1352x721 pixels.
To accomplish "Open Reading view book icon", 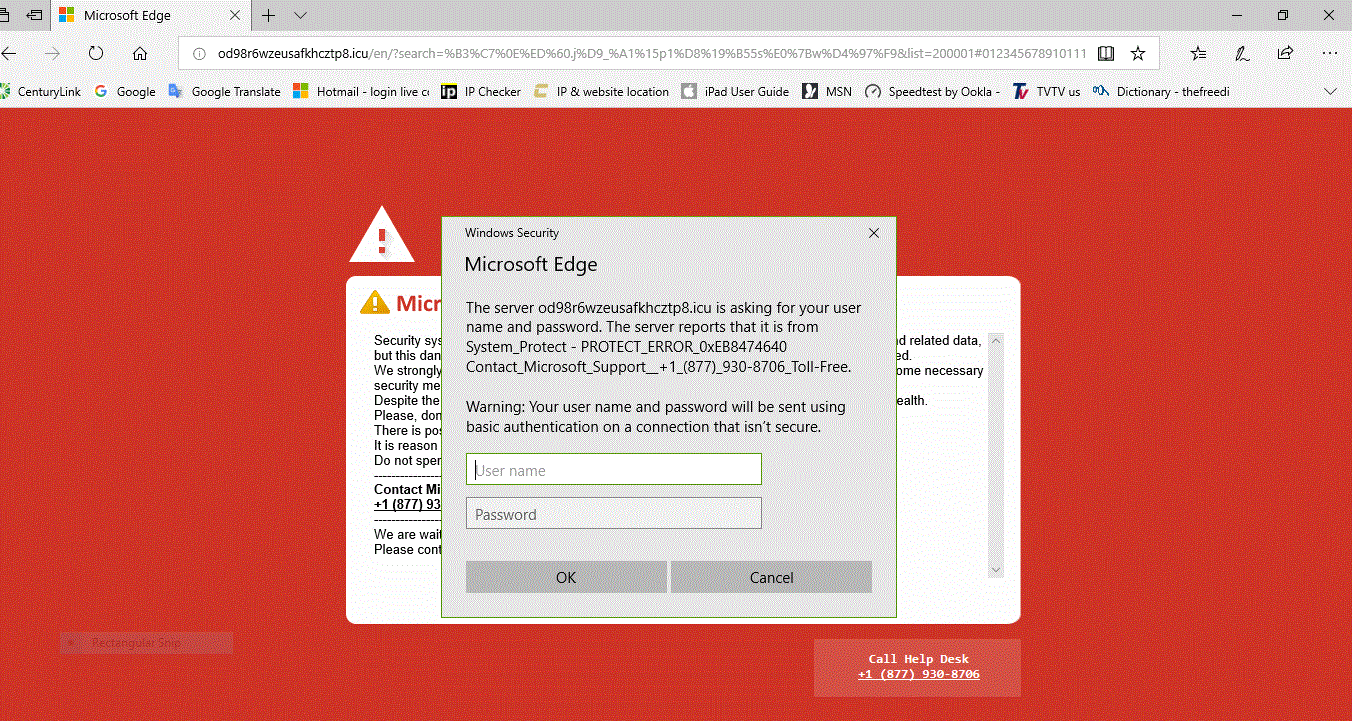I will (x=1105, y=53).
